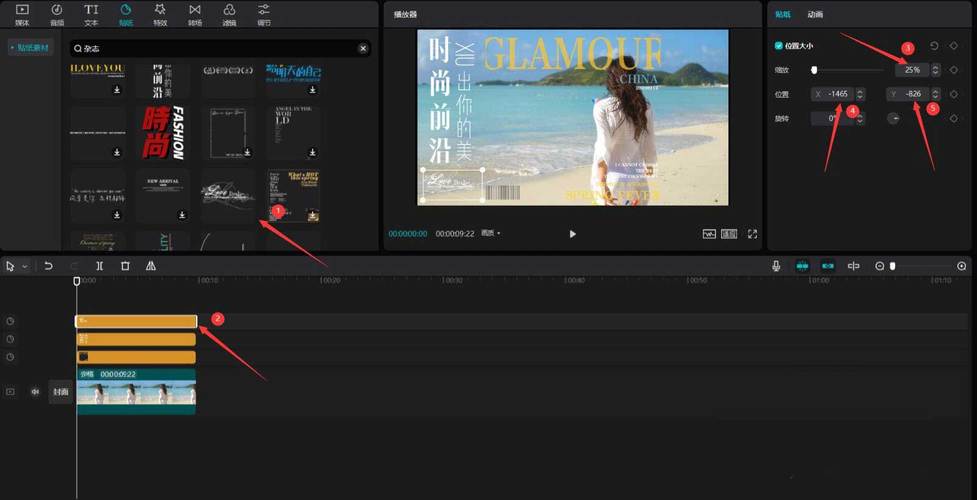Screen dimensions: 977x500
Task: Enter fullscreen preview
Action: tap(753, 234)
